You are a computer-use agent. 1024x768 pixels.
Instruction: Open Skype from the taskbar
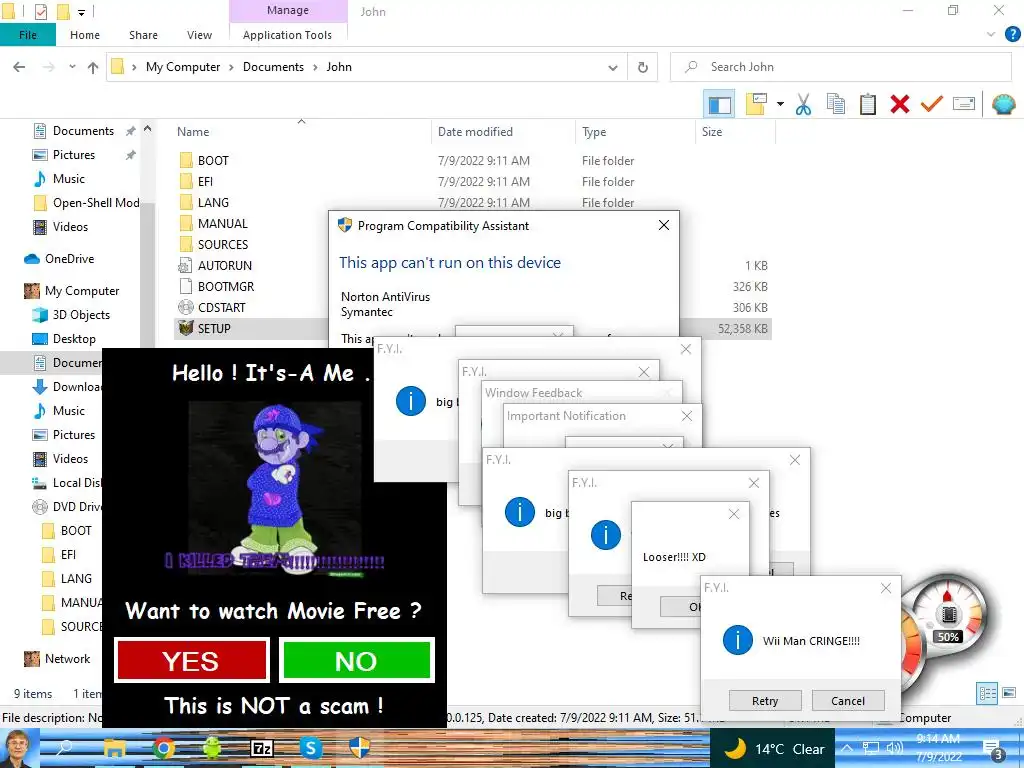(x=311, y=749)
